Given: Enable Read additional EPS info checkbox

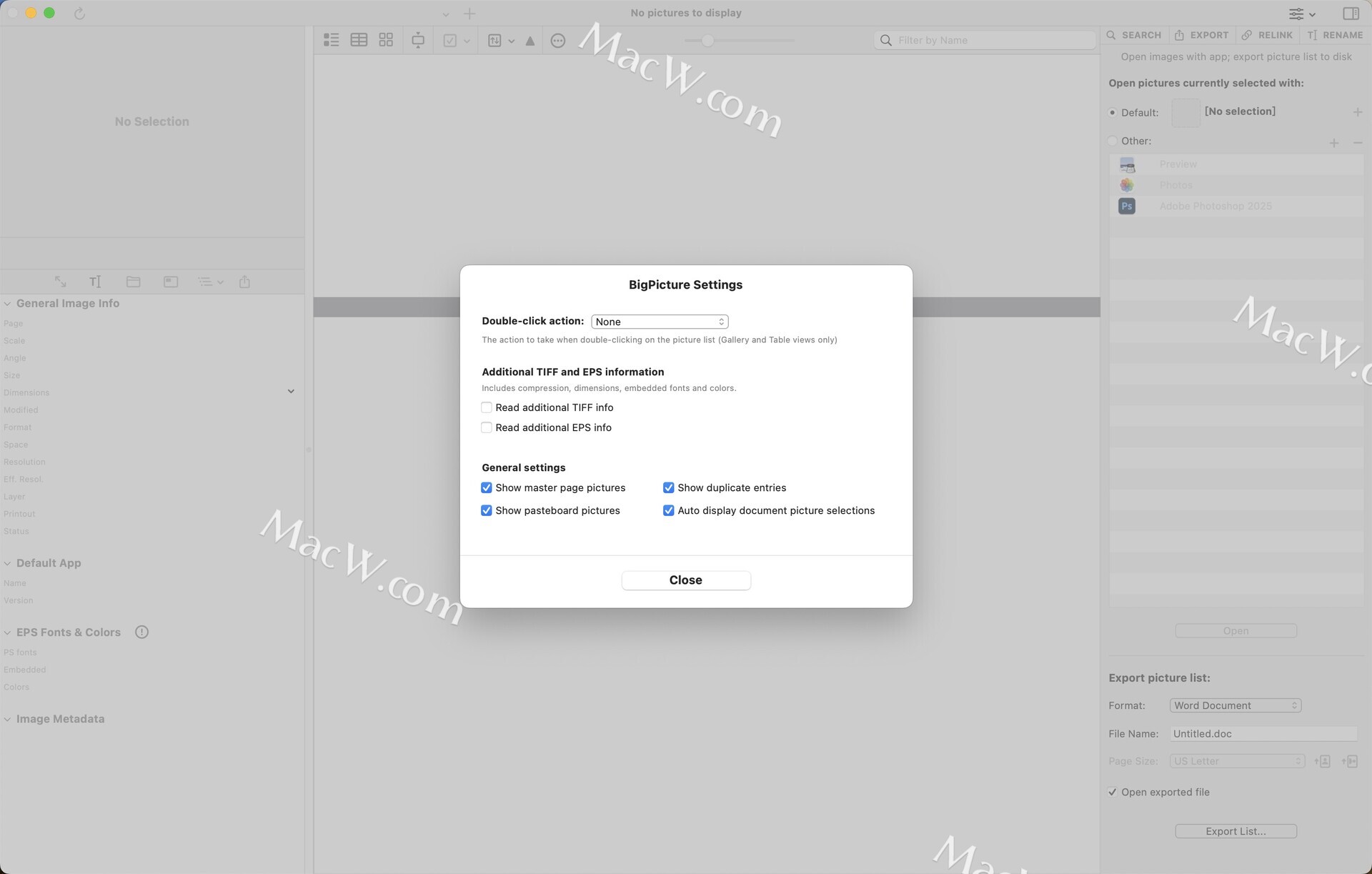Looking at the screenshot, I should [x=487, y=427].
